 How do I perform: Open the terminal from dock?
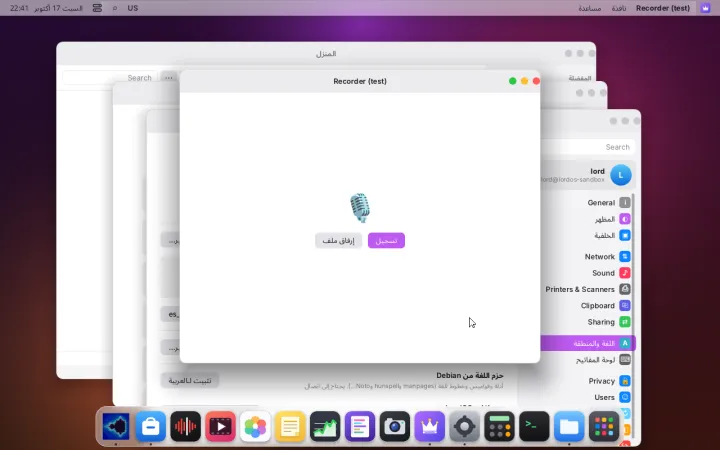(534, 427)
